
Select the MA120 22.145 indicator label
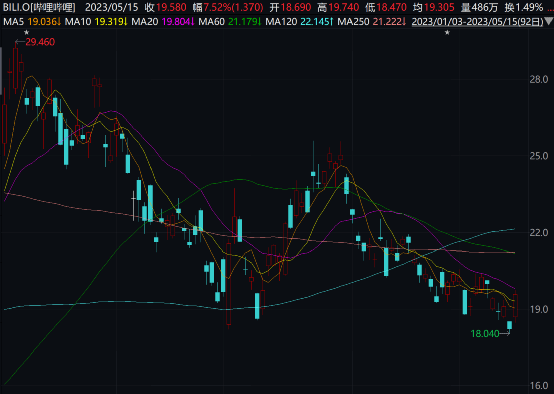pyautogui.click(x=299, y=22)
